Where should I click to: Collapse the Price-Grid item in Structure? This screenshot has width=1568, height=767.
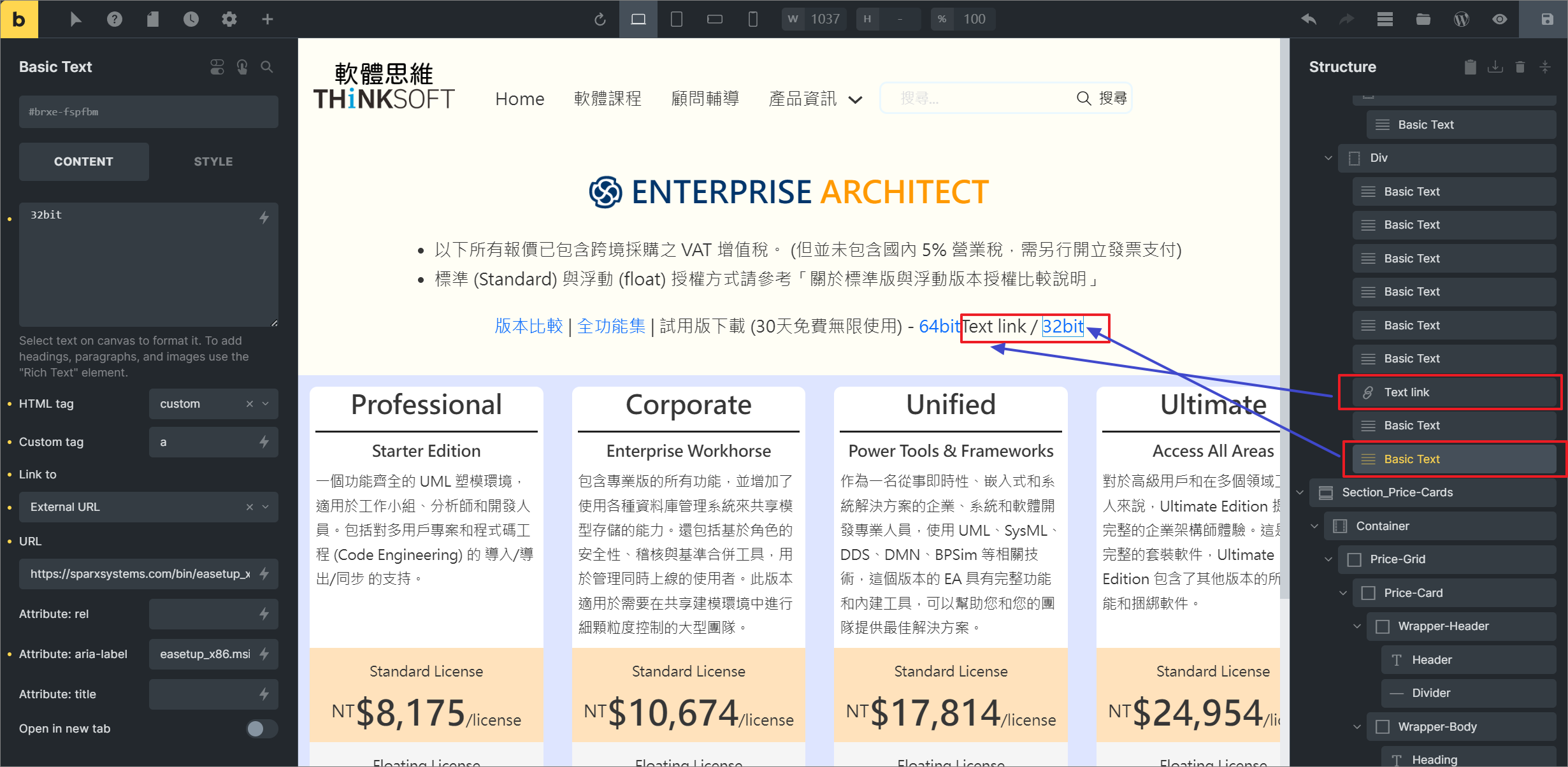click(1328, 559)
